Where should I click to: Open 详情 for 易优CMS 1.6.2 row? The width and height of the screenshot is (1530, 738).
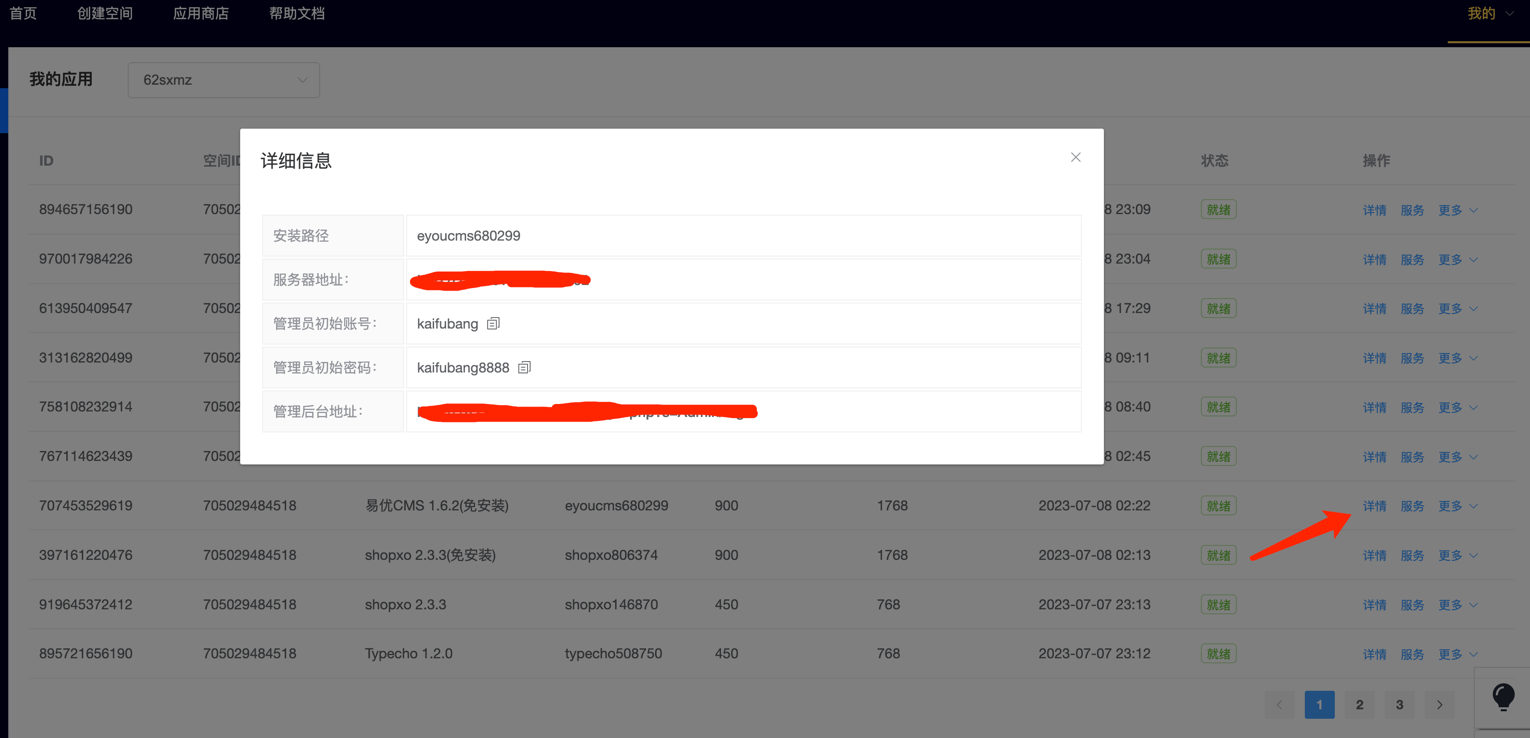pos(1375,506)
